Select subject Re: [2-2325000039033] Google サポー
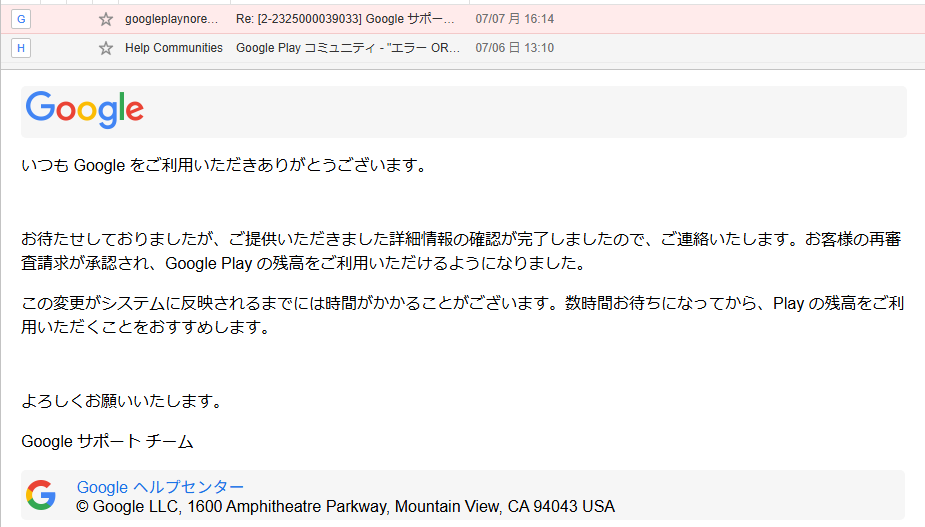The width and height of the screenshot is (925, 527). click(345, 19)
